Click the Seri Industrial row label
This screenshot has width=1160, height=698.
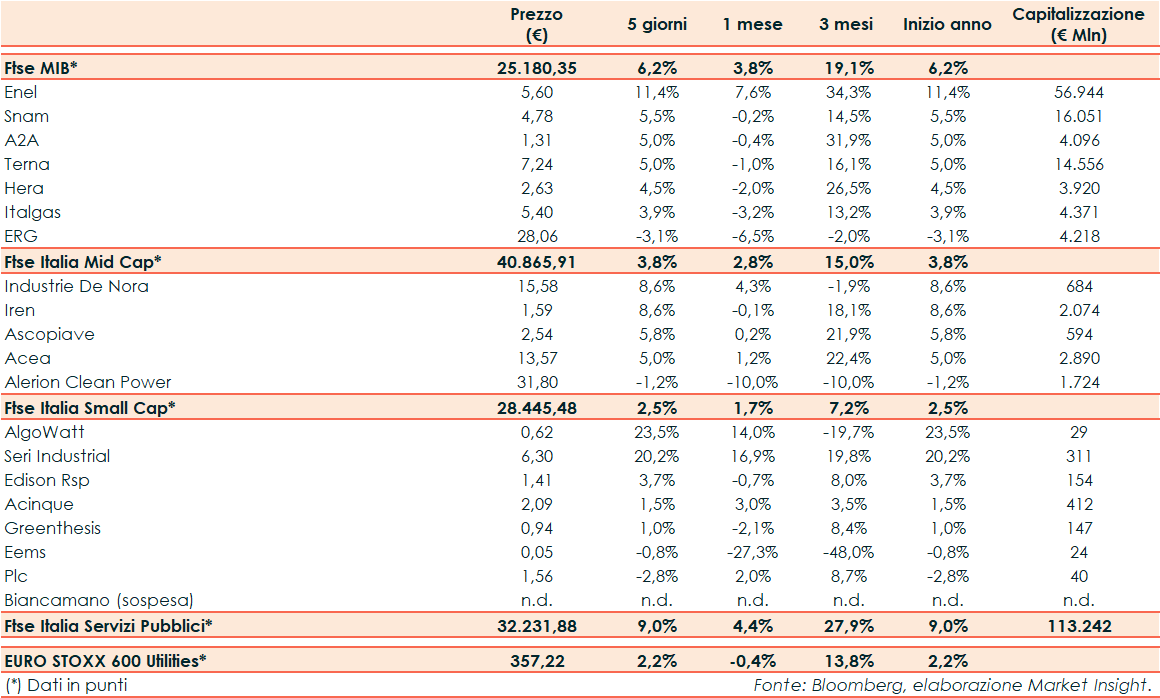(x=57, y=456)
